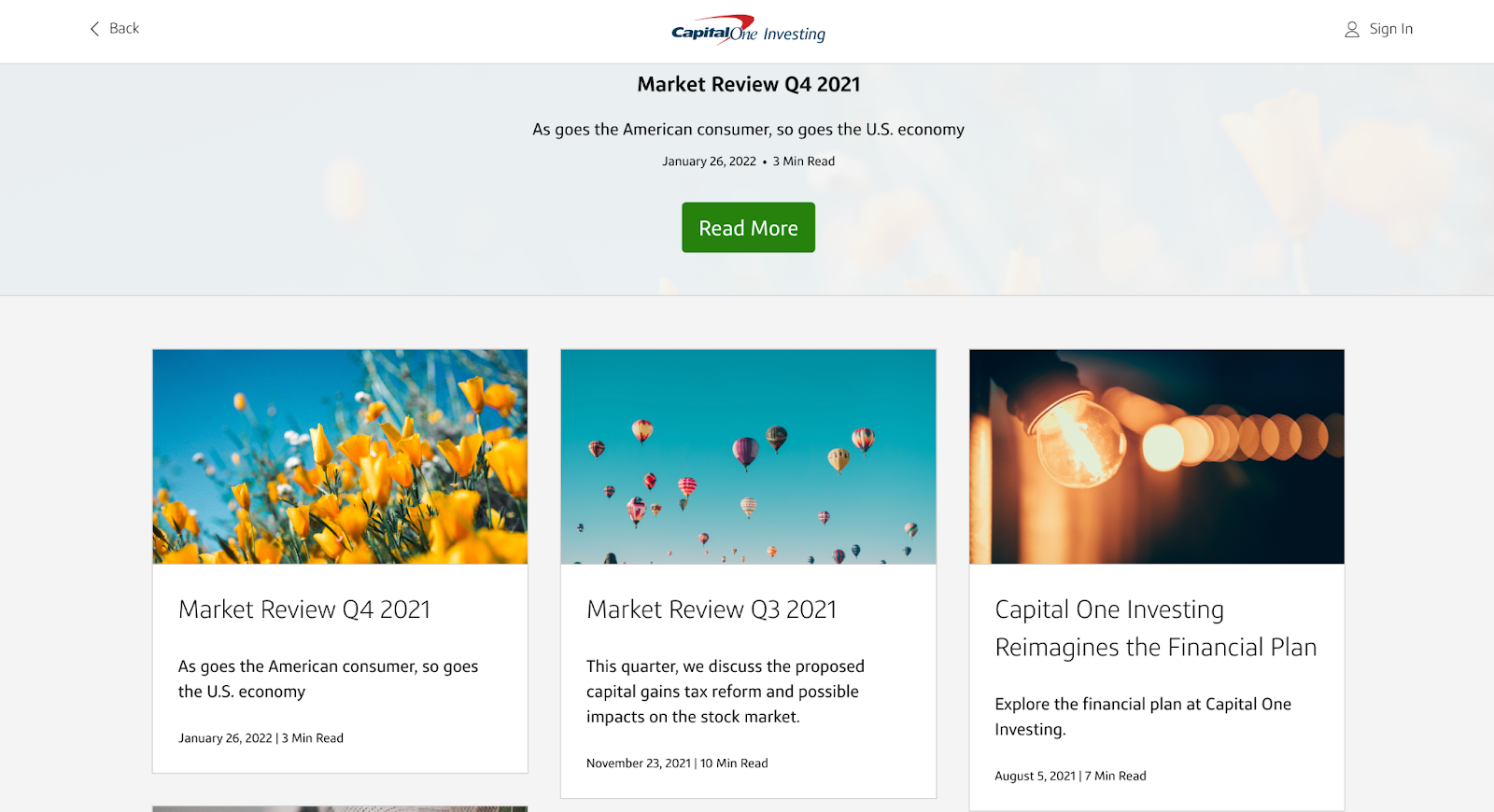This screenshot has width=1494, height=812.
Task: Open the hot air balloons article thumbnail
Action: point(748,456)
